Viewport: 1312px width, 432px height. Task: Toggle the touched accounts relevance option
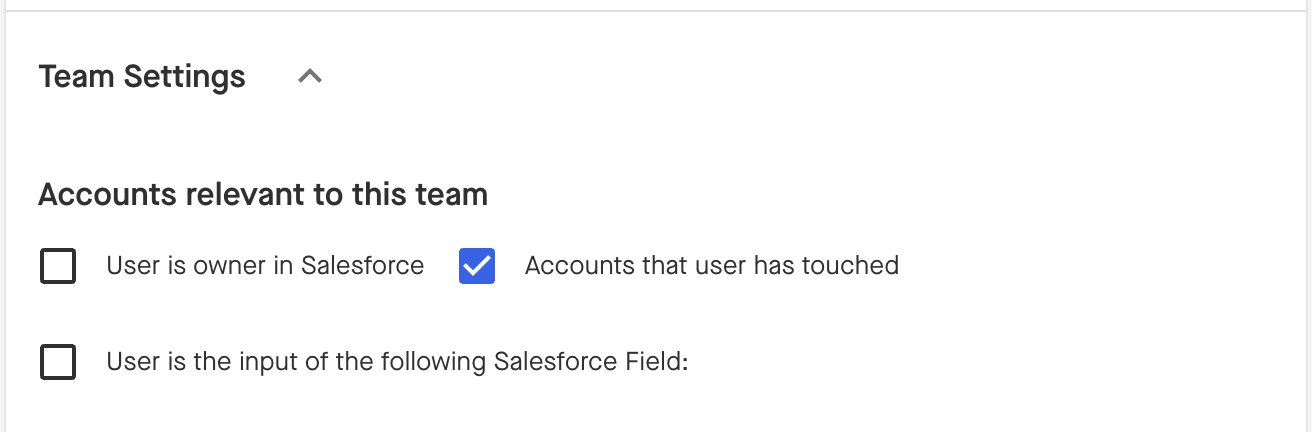pos(477,266)
